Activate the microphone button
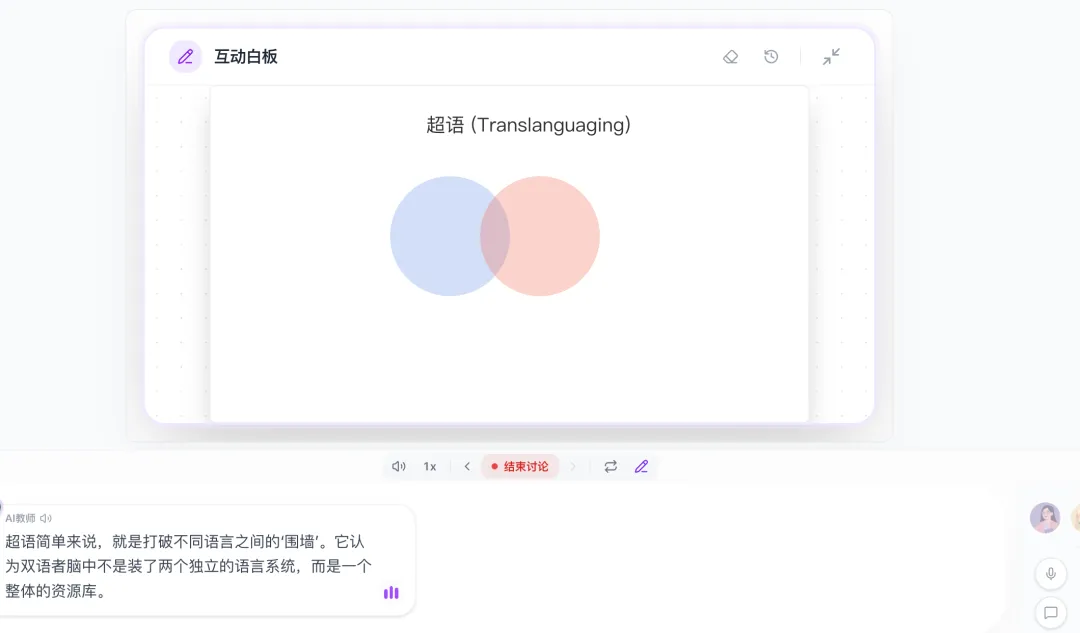This screenshot has width=1080, height=633. [1050, 573]
